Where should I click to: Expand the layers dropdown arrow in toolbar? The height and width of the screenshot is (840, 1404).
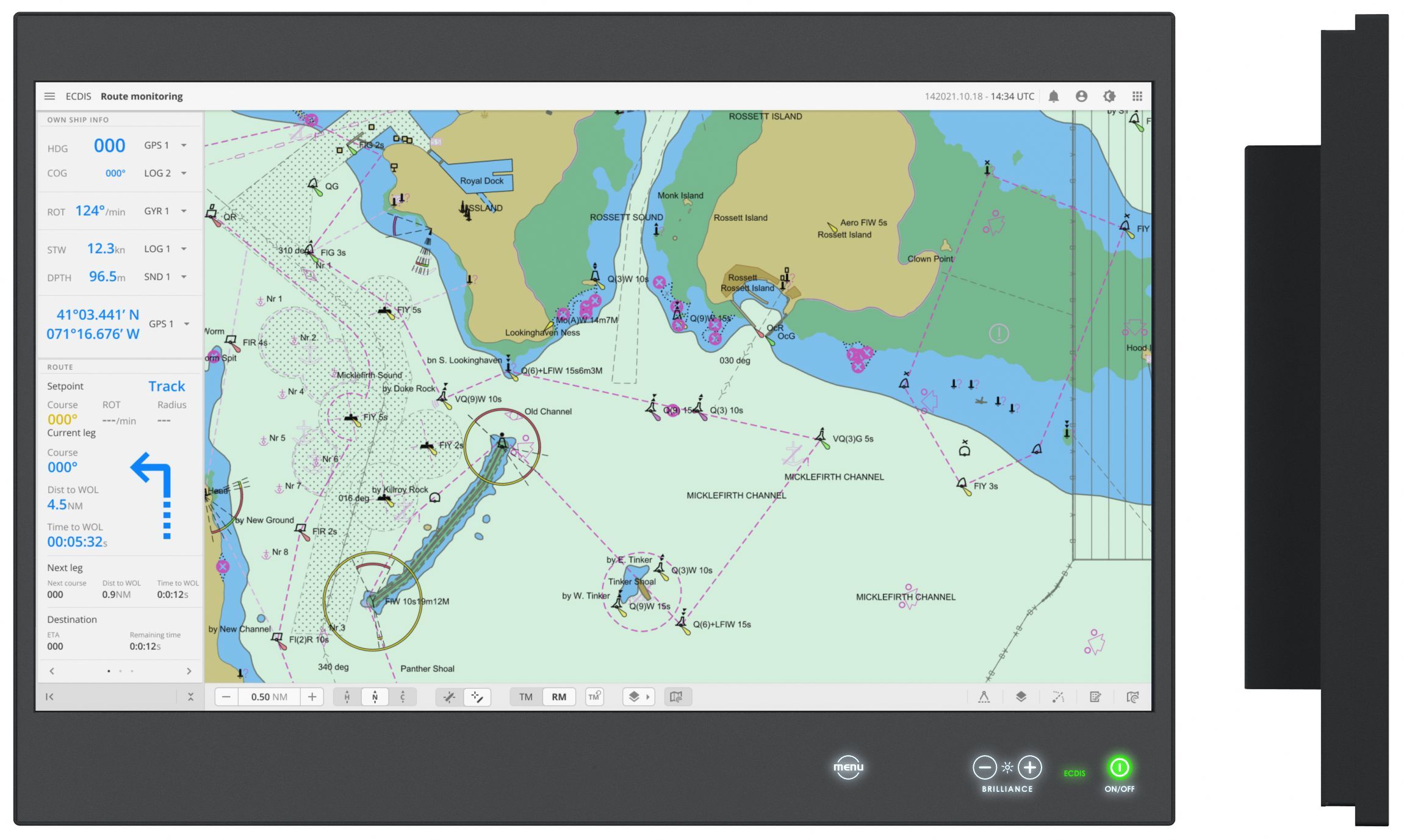(x=647, y=697)
